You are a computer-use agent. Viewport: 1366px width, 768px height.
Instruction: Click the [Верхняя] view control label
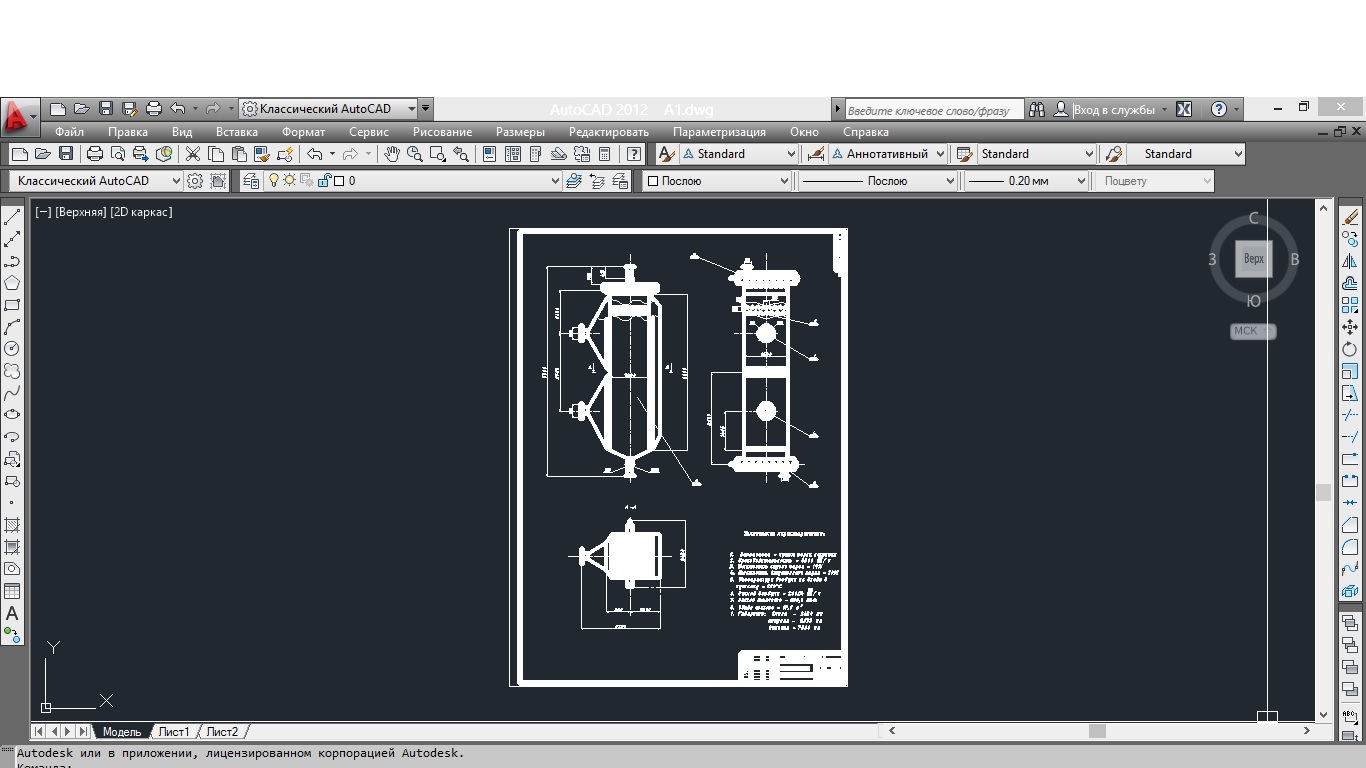click(81, 212)
